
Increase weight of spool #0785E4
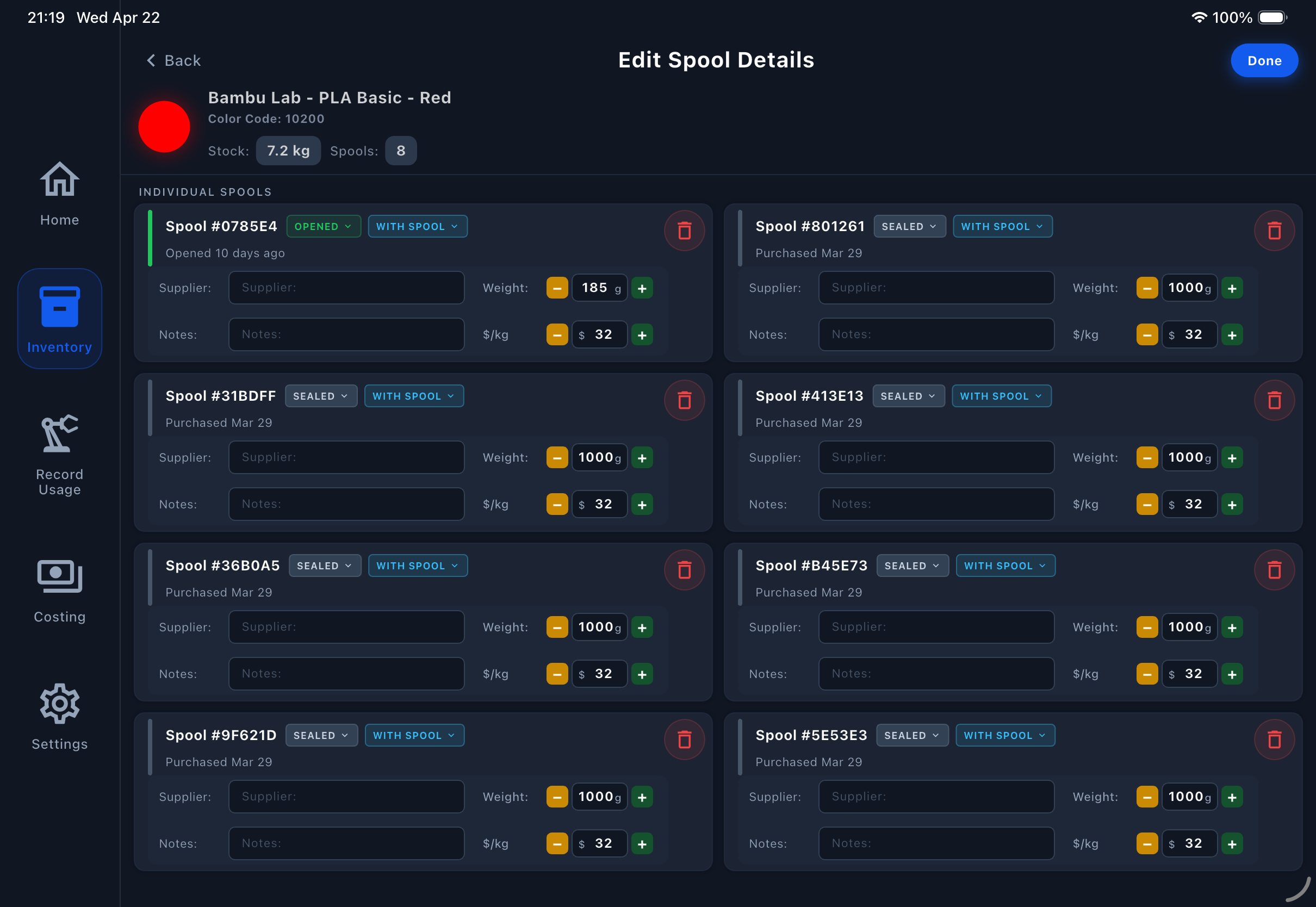click(642, 288)
